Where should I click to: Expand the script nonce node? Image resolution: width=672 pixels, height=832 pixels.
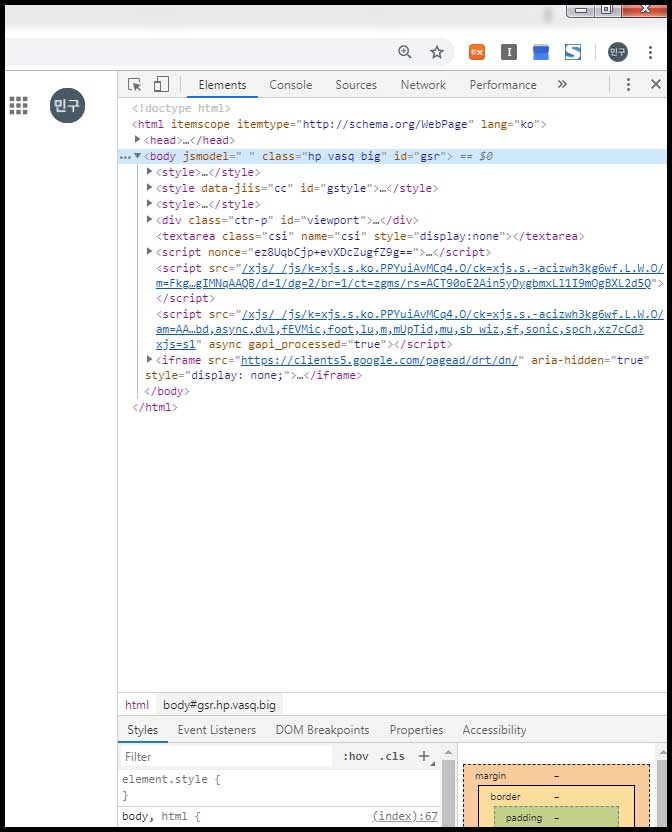(149, 252)
